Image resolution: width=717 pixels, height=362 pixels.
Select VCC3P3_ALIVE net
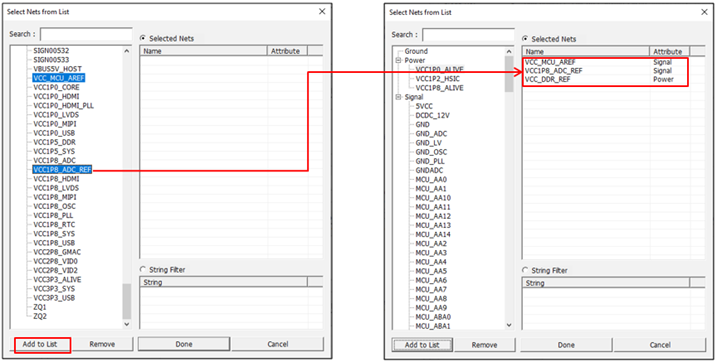[57, 279]
